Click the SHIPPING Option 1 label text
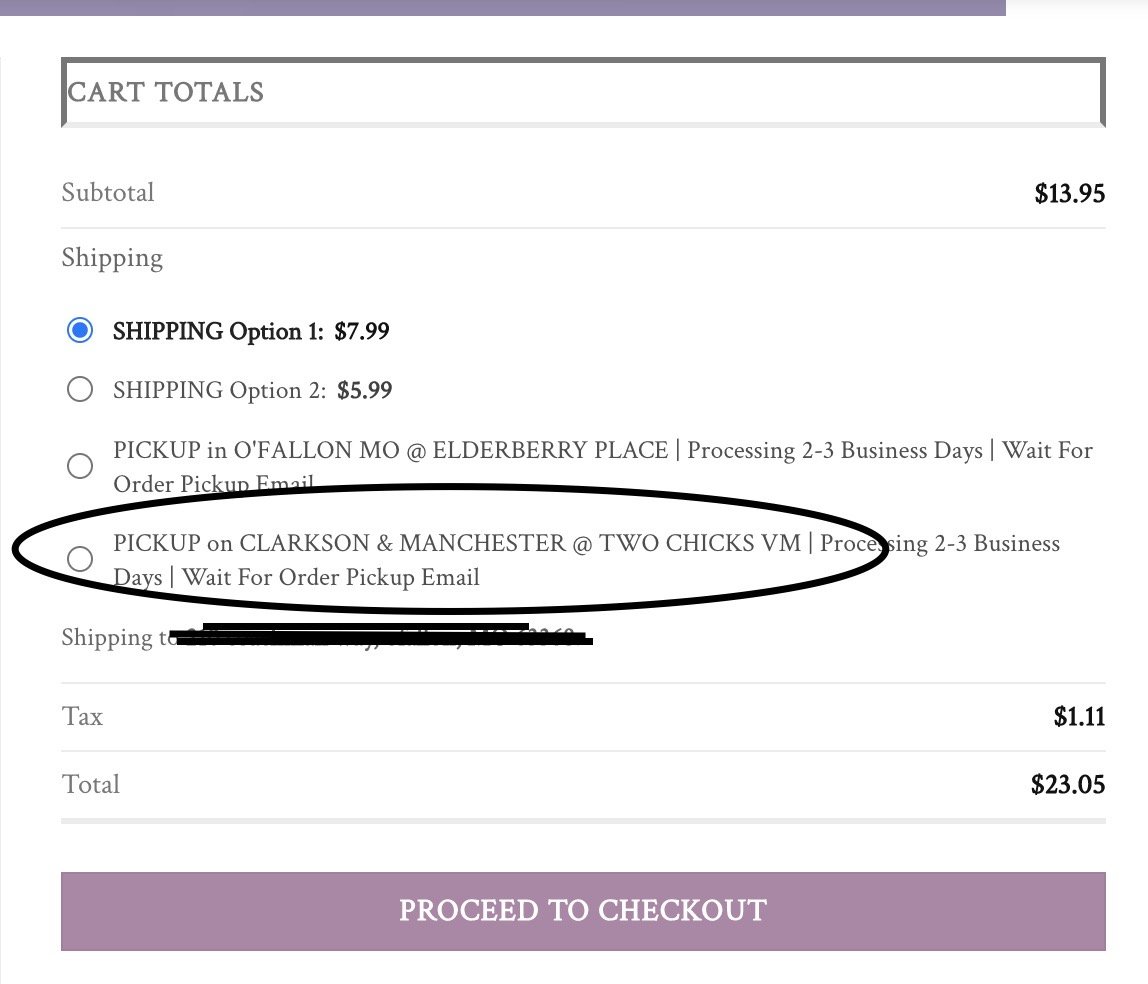 [218, 331]
